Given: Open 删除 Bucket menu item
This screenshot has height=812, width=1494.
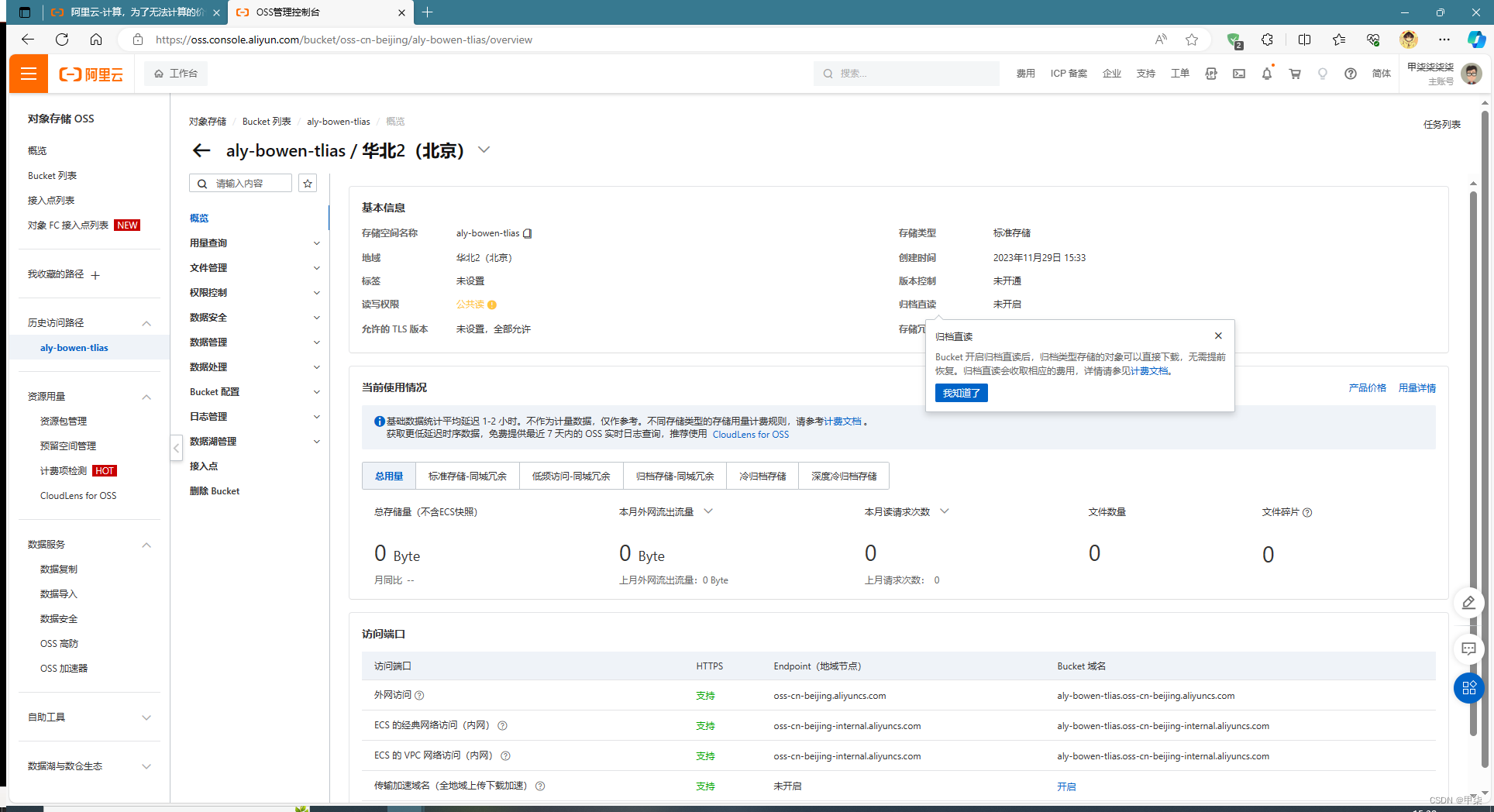Looking at the screenshot, I should (215, 491).
